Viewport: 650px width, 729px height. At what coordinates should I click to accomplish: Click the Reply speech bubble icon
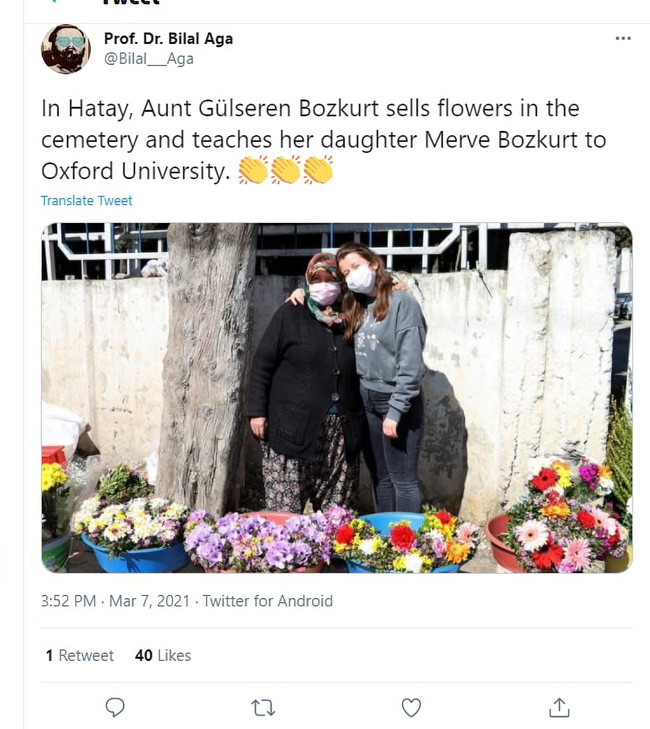click(115, 707)
